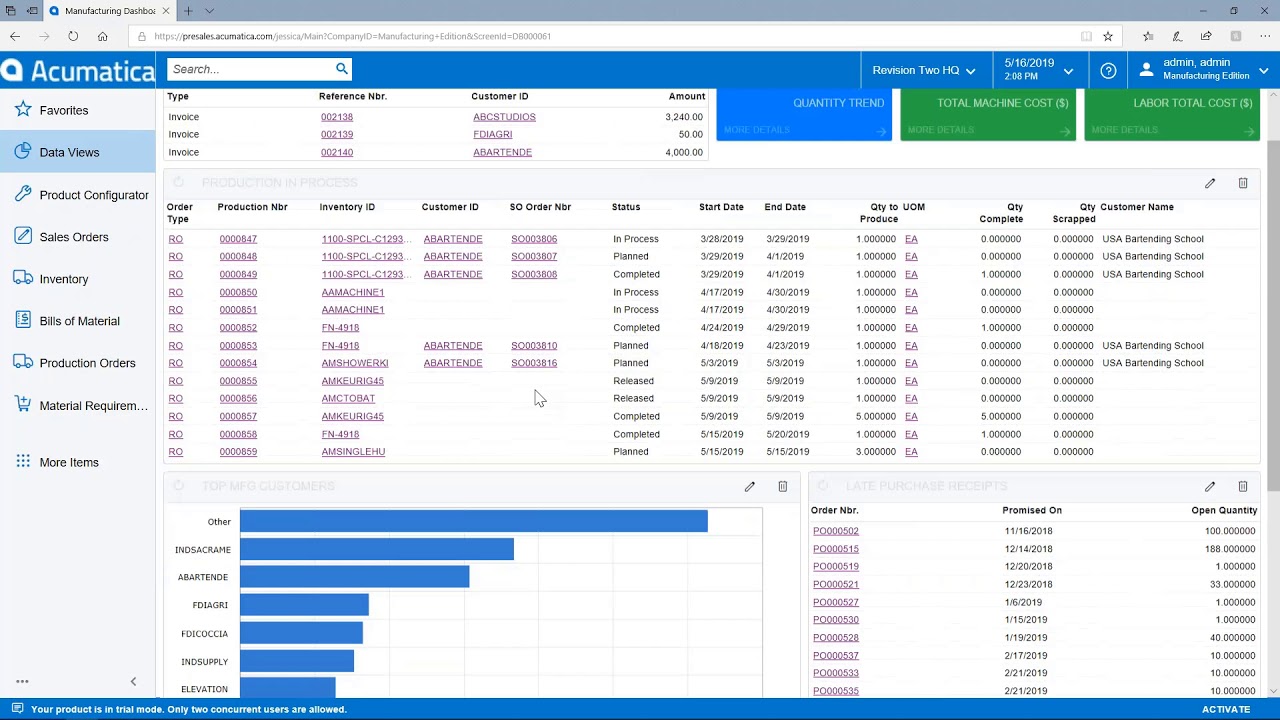Image resolution: width=1280 pixels, height=720 pixels.
Task: Click the ABARTENDE bar in chart
Action: point(355,577)
